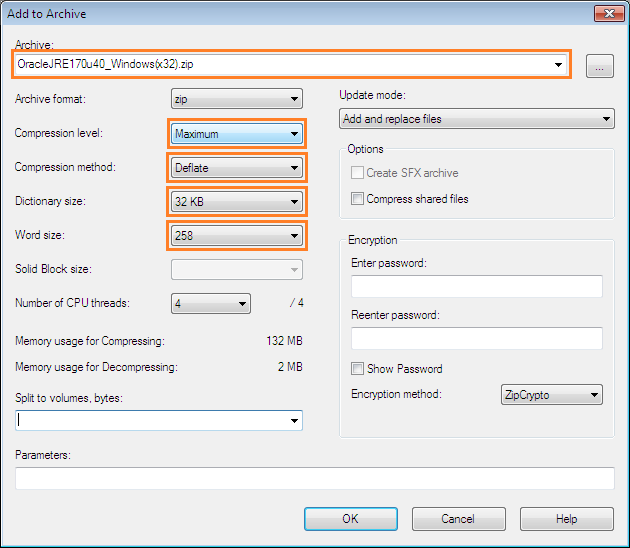Confirm with the OK button
Image resolution: width=630 pixels, height=548 pixels.
[x=351, y=519]
